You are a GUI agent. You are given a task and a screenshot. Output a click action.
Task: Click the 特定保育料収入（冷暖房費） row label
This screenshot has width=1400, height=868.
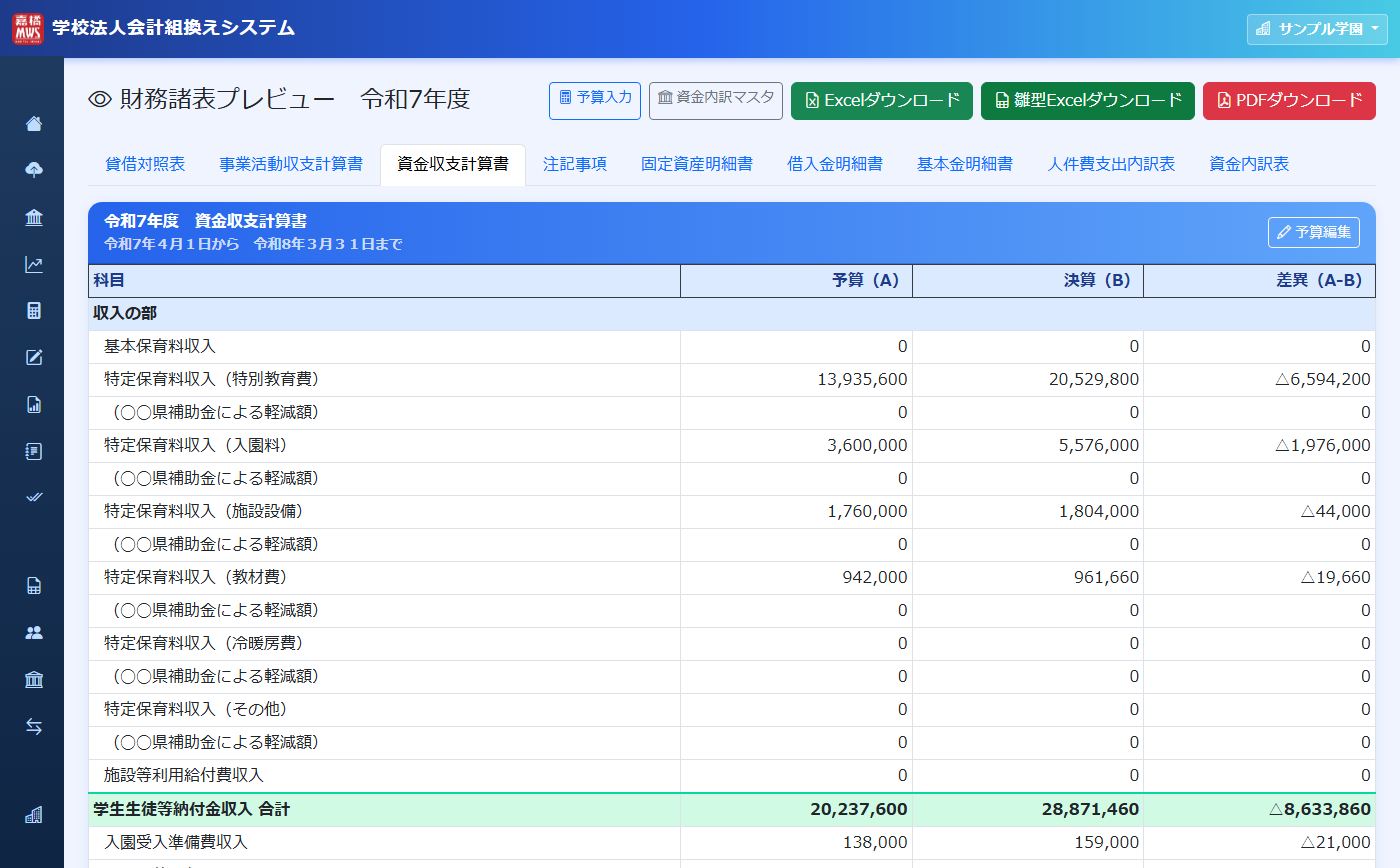click(x=204, y=644)
